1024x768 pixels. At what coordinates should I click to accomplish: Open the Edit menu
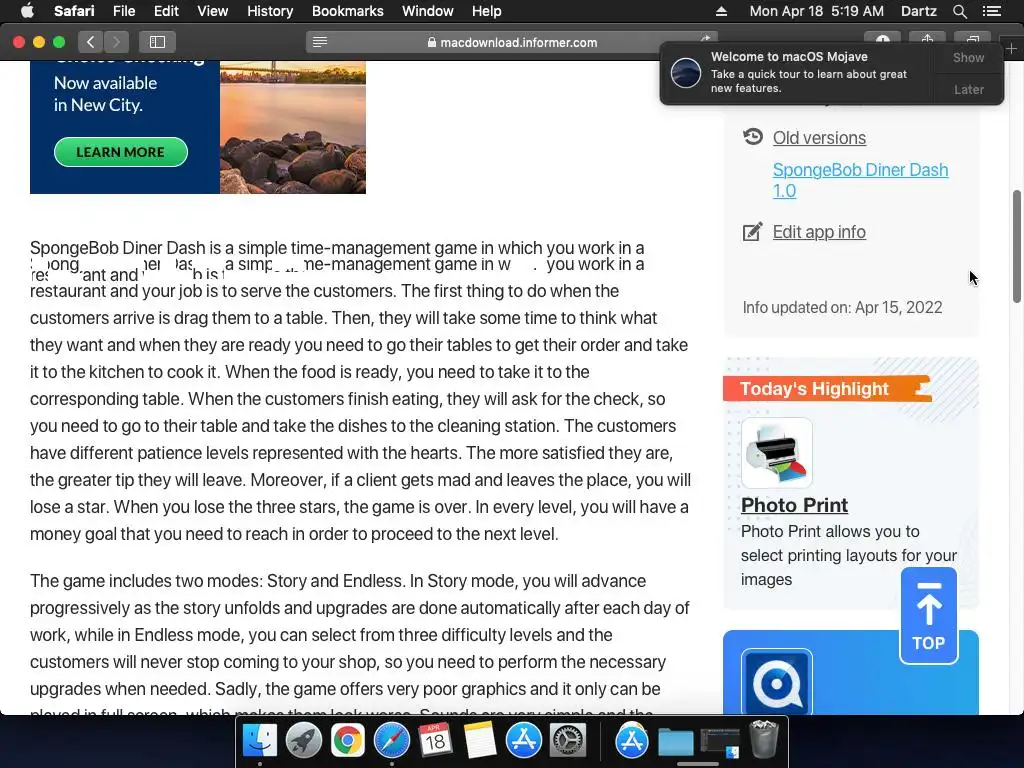tap(166, 11)
